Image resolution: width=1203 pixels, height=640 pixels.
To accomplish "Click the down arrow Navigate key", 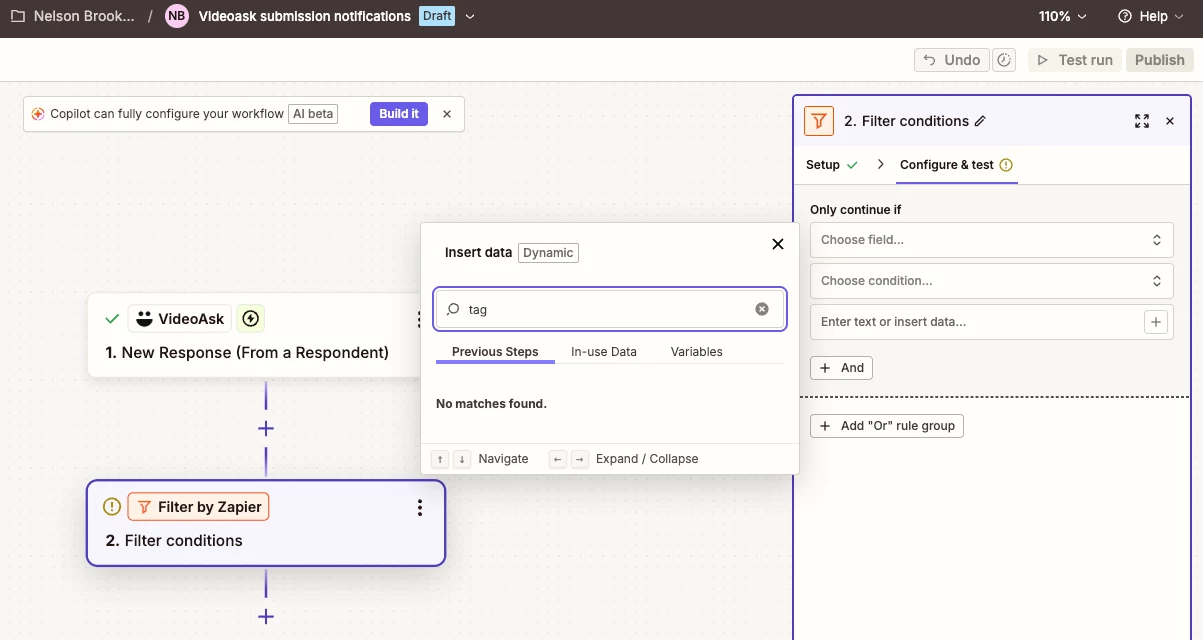I will tap(462, 459).
